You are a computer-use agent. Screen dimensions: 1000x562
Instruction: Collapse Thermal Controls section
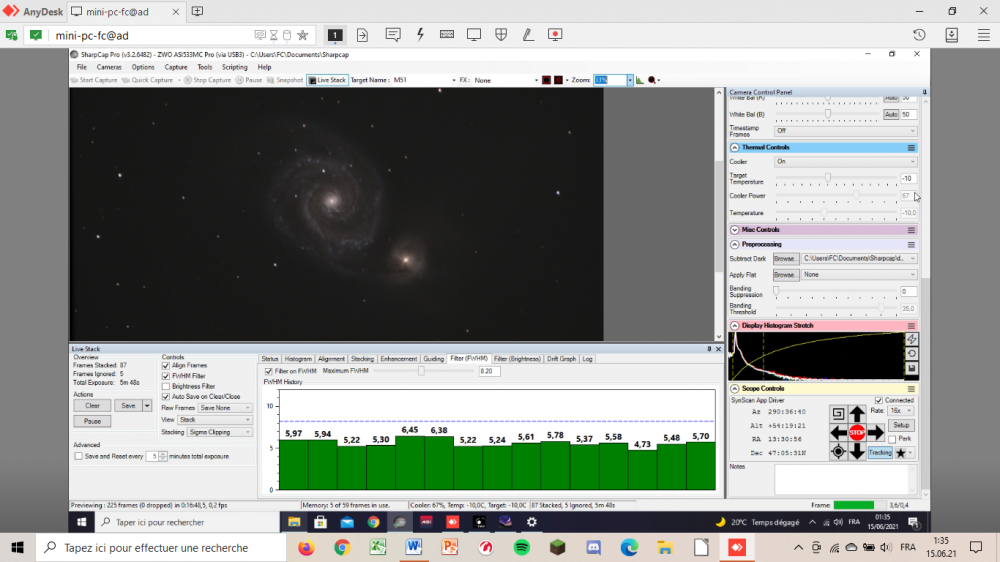point(735,148)
